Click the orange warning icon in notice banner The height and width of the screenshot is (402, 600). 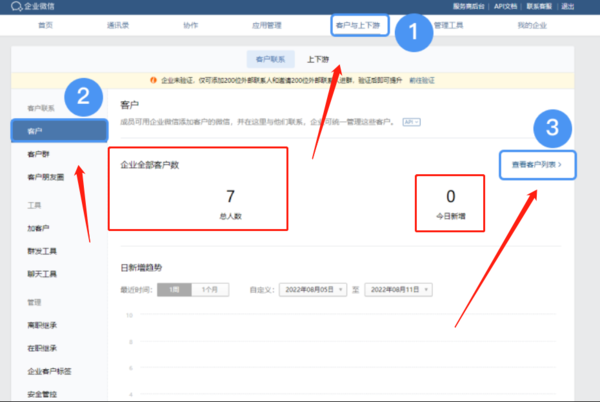point(154,79)
